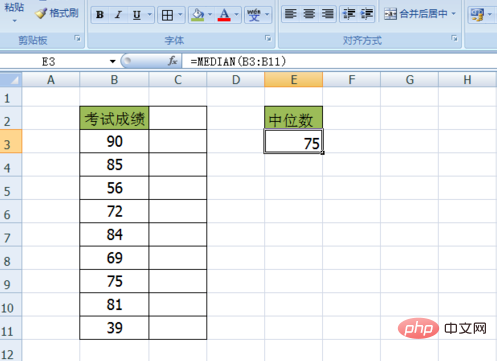Select cell with value 81
497x361 pixels.
click(114, 305)
